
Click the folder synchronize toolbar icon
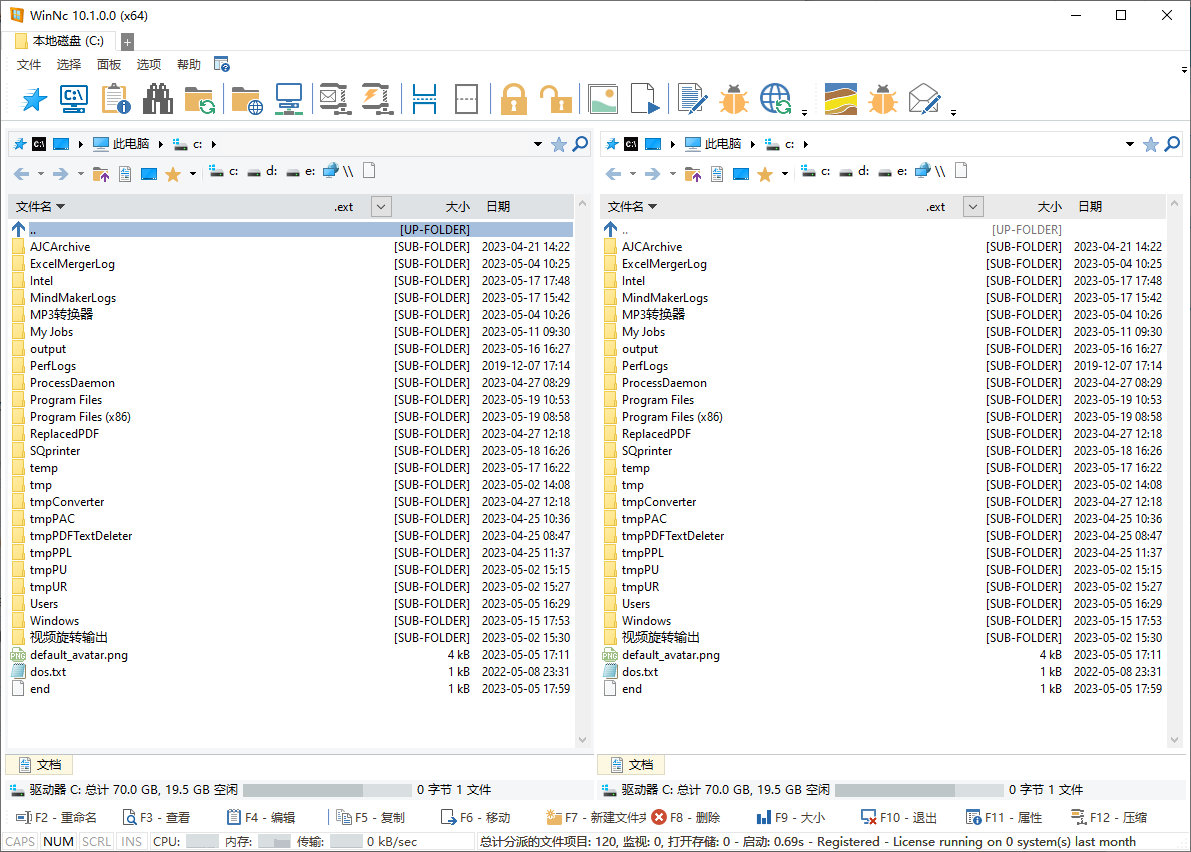(x=200, y=99)
